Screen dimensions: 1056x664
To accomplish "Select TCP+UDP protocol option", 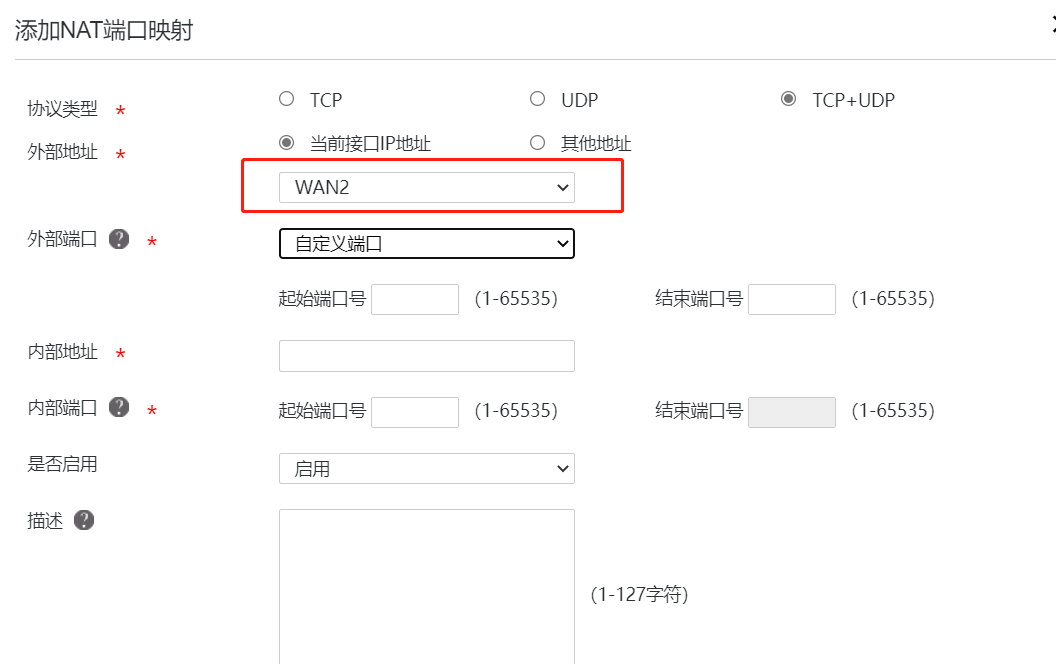I will click(x=789, y=99).
